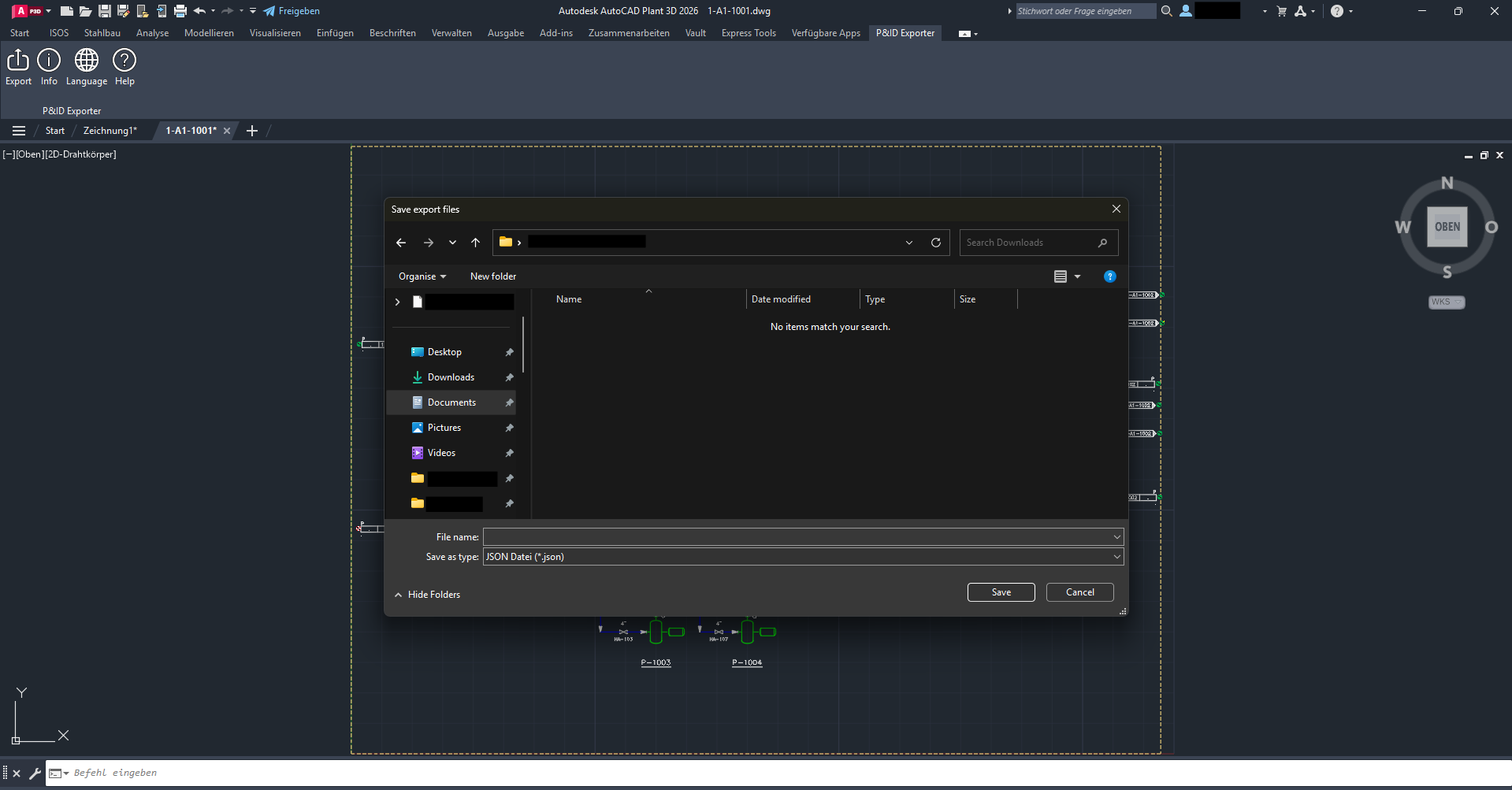The width and height of the screenshot is (1512, 790).
Task: Click inside the File name input field
Action: coord(788,536)
